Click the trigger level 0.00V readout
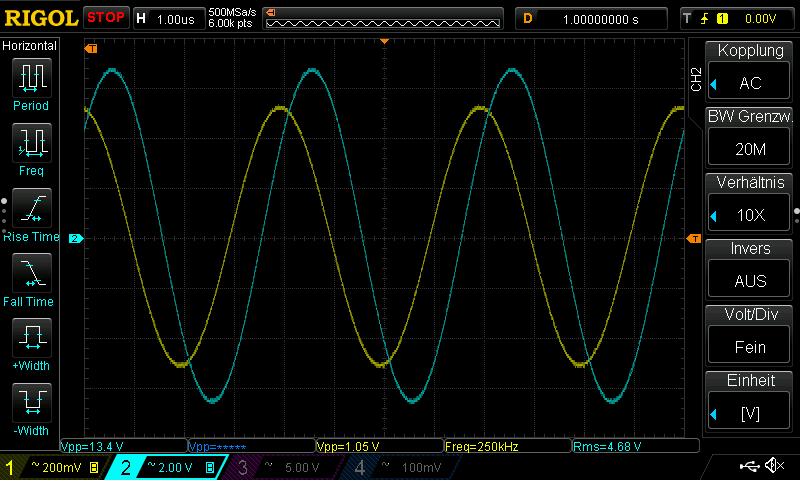Viewport: 800px width, 480px height. click(760, 19)
